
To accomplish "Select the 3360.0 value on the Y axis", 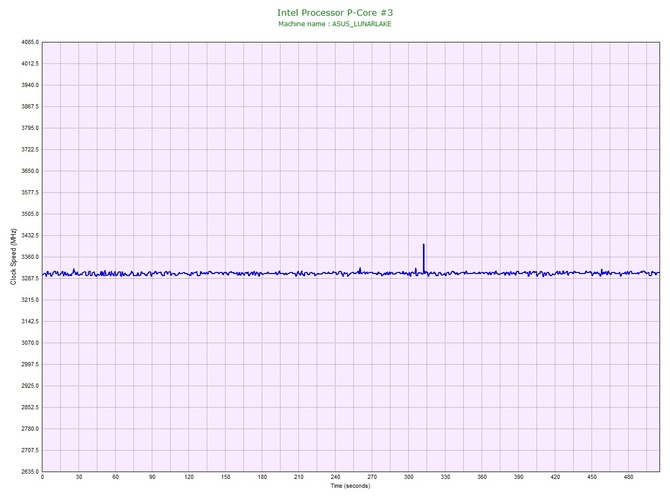I will (x=30, y=257).
